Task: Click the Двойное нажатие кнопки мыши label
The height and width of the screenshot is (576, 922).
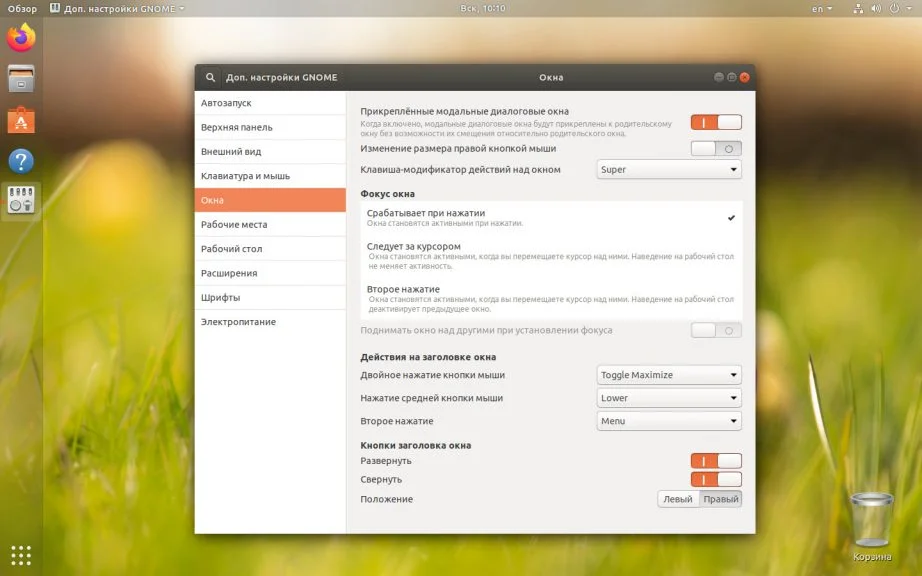Action: pyautogui.click(x=433, y=375)
